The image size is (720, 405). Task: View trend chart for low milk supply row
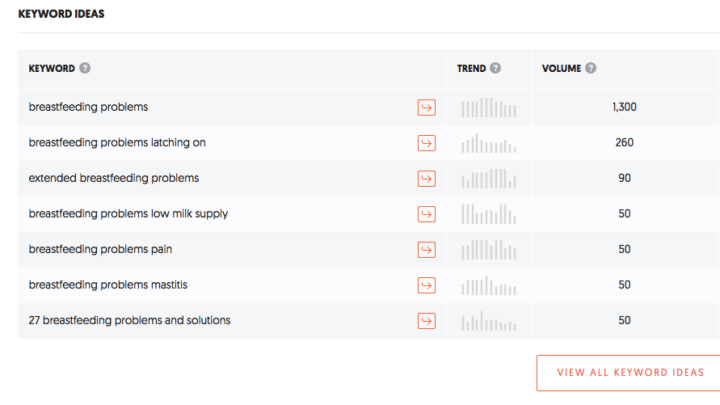click(489, 214)
